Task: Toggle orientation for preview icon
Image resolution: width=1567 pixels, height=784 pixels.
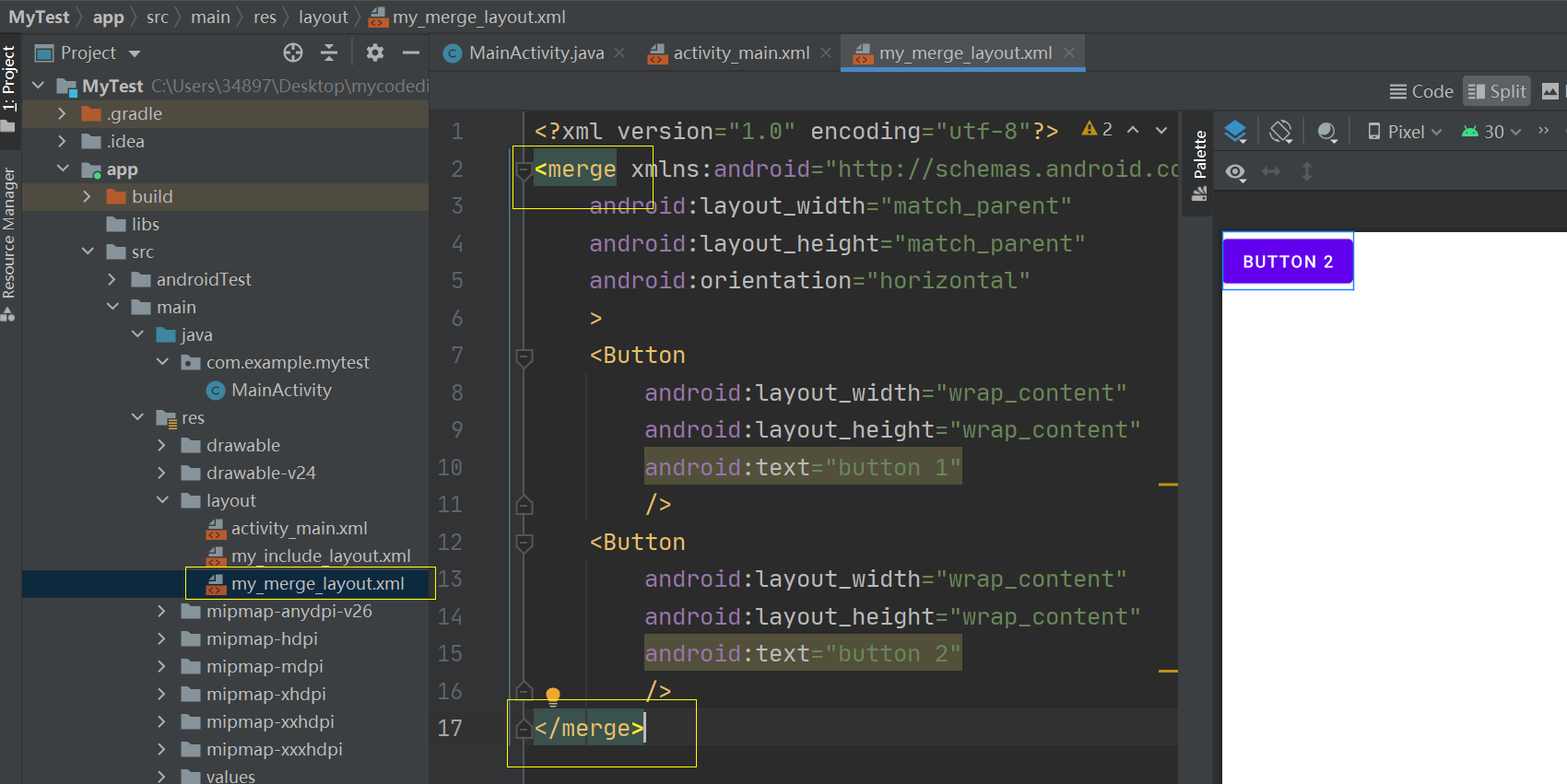Action: [x=1281, y=132]
